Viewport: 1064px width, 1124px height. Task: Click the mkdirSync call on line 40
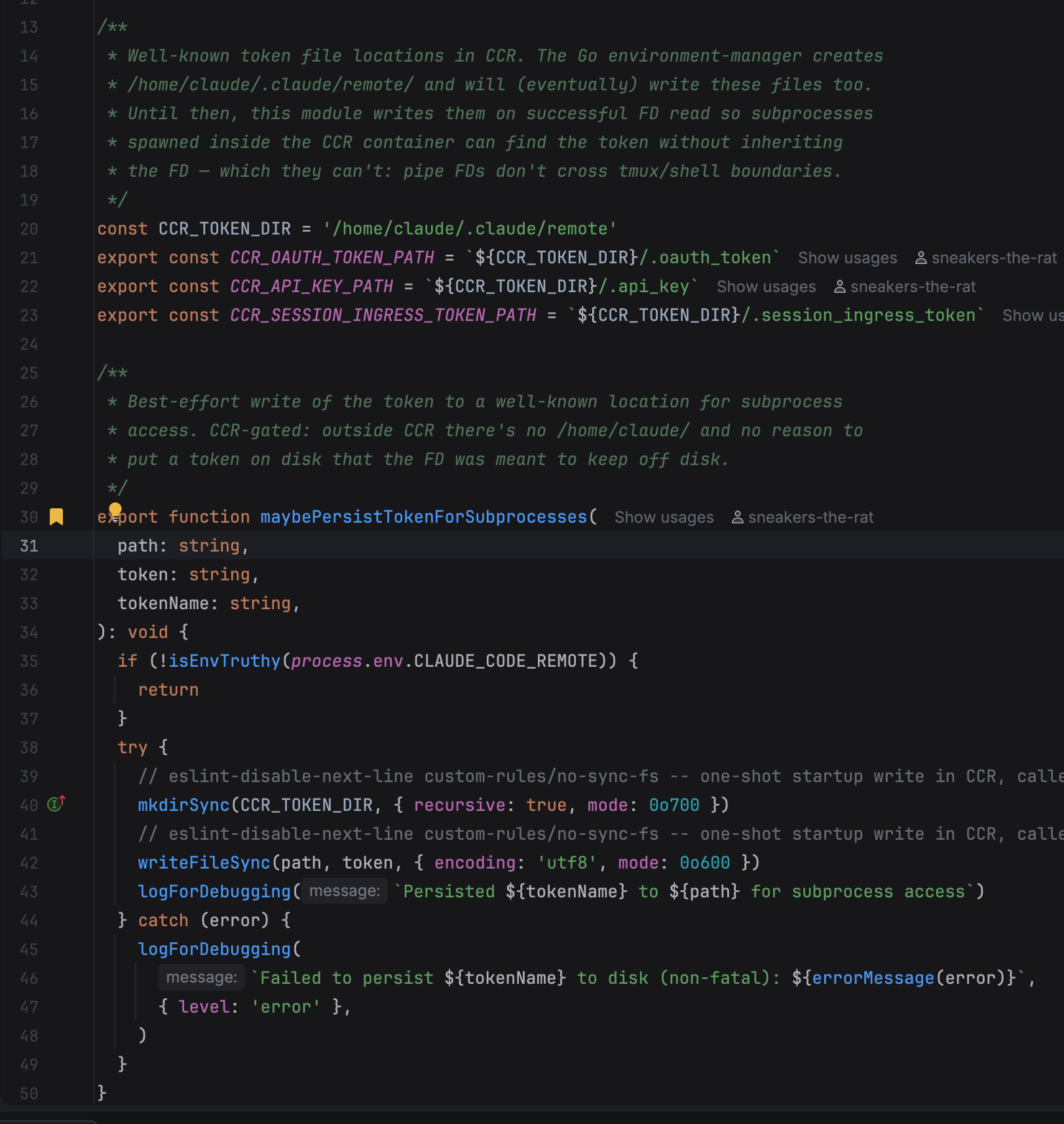tap(184, 805)
